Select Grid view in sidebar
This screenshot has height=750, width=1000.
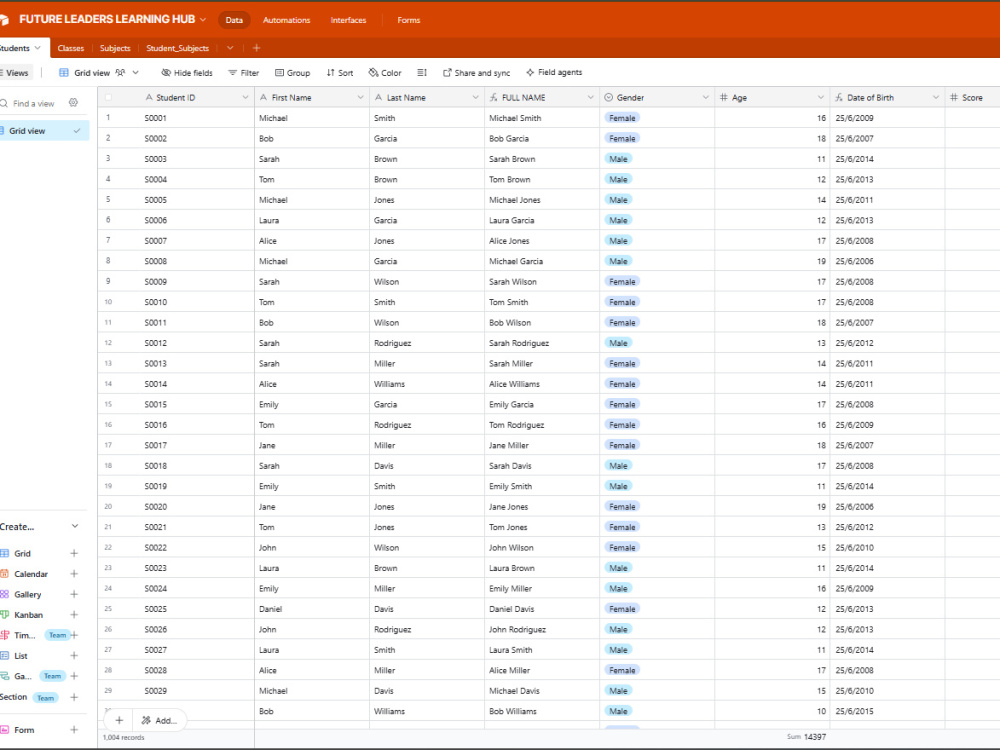[43, 131]
